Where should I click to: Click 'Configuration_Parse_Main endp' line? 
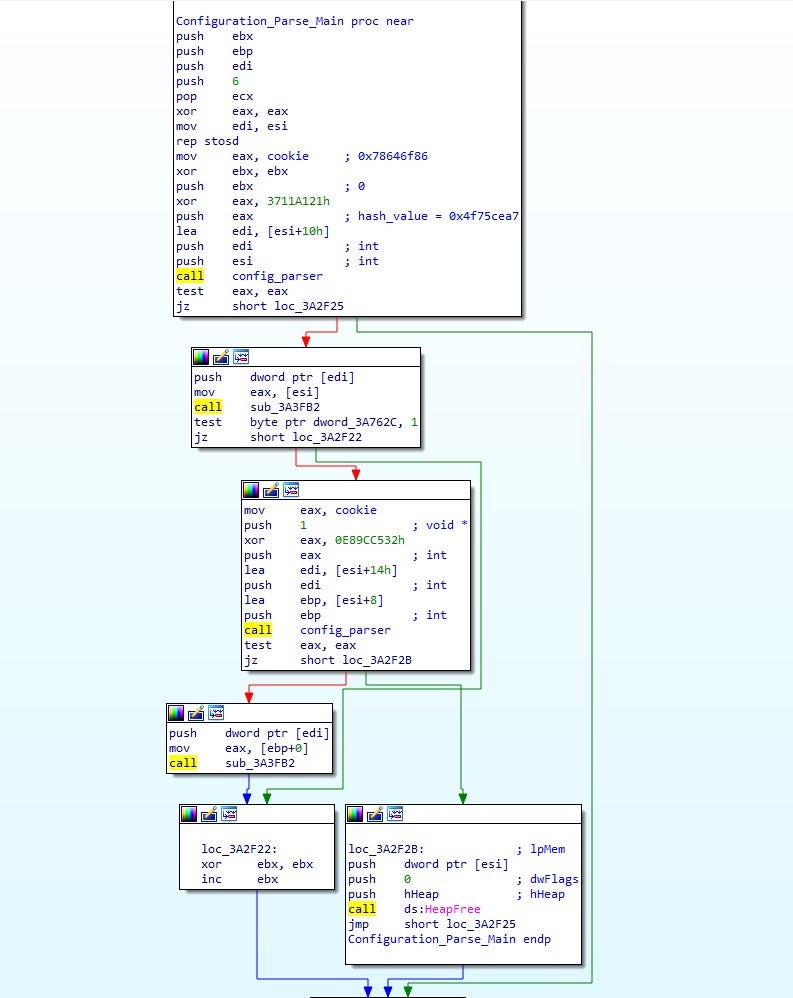point(448,939)
